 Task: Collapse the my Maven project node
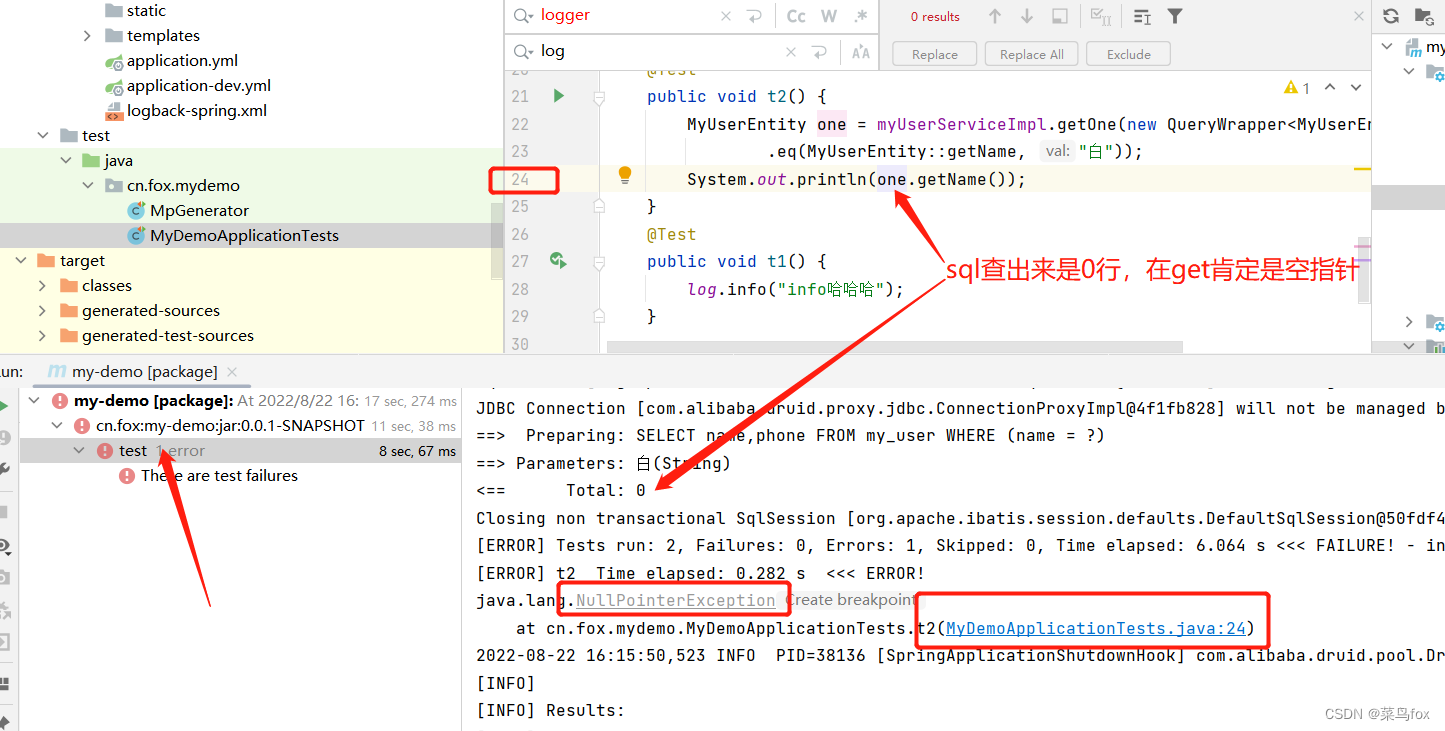pyautogui.click(x=1387, y=47)
